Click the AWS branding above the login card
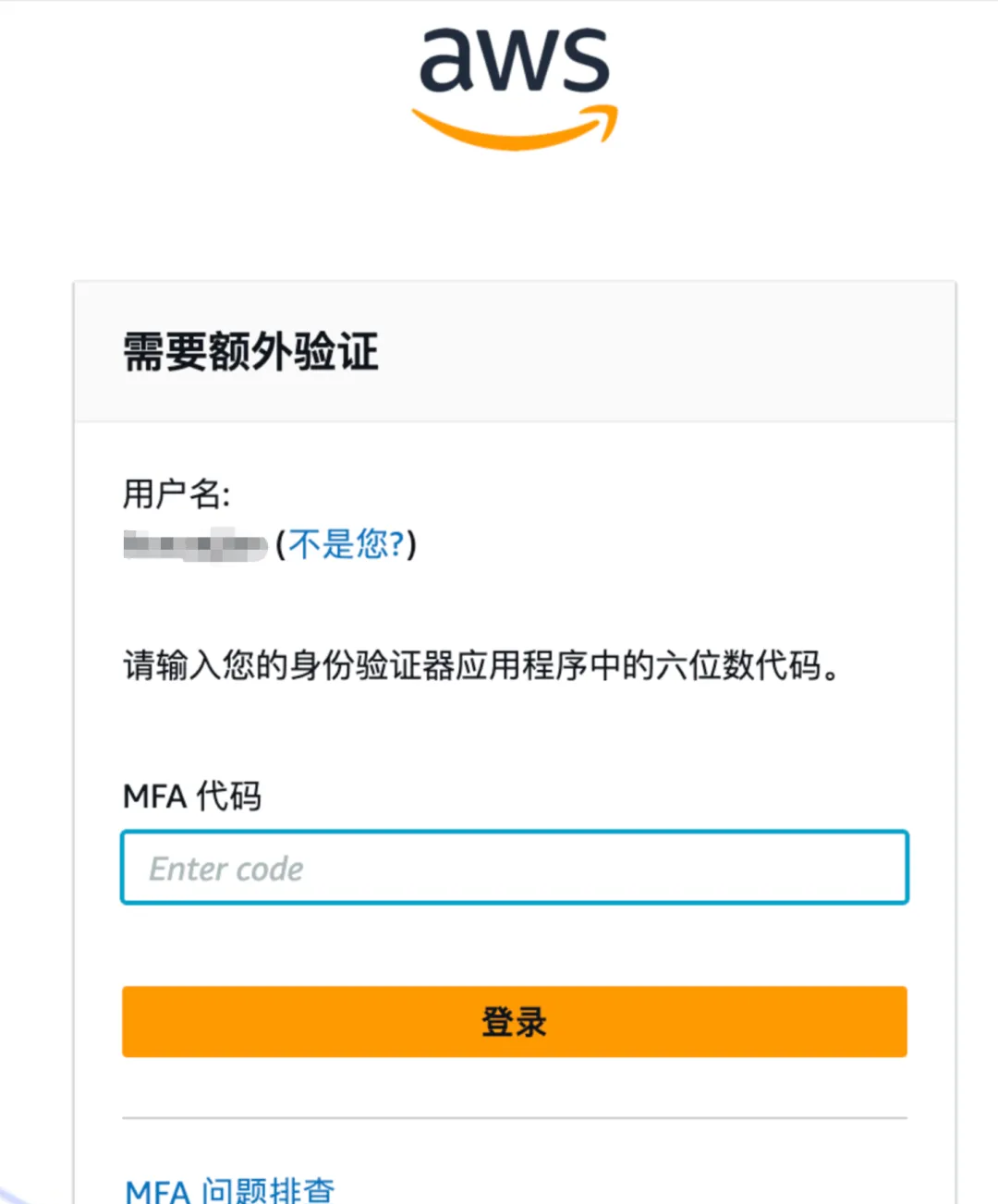Screen dimensions: 998x1204 coord(514,83)
